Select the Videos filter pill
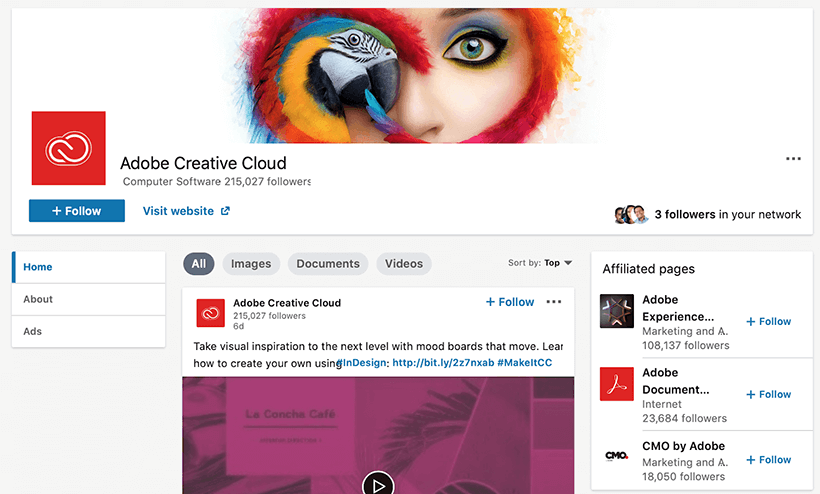This screenshot has height=494, width=820. pos(404,263)
